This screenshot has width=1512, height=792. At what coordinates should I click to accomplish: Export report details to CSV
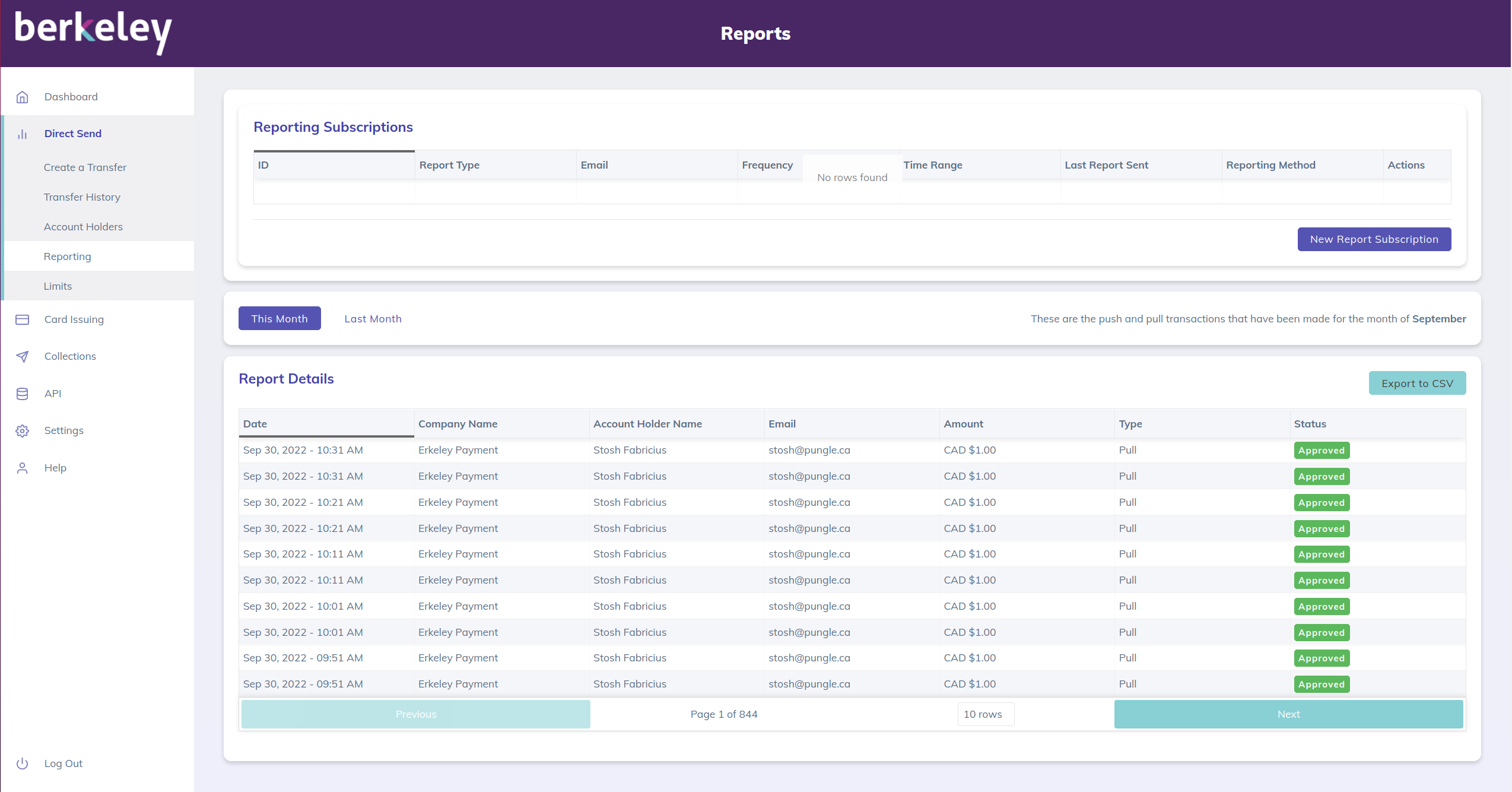[1416, 384]
